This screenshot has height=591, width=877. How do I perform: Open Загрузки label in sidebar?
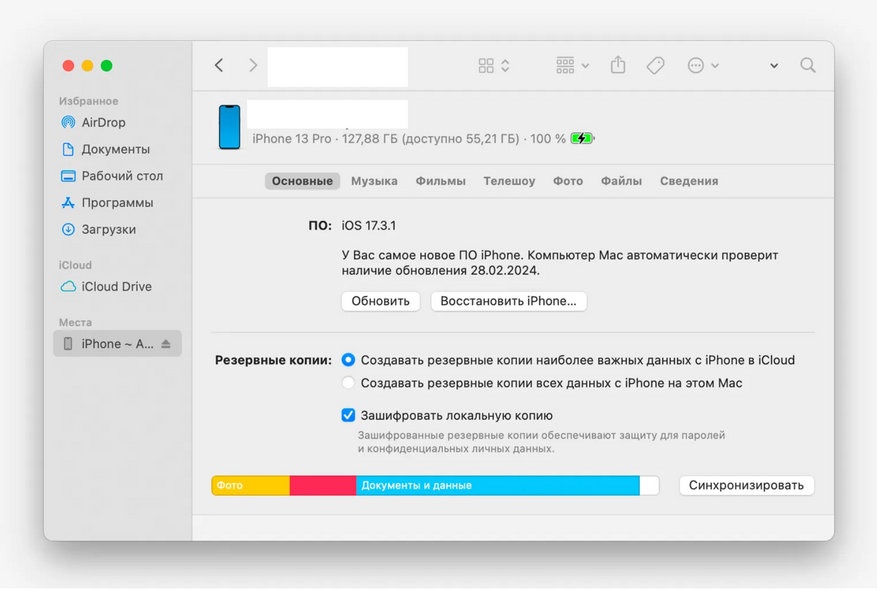coord(109,229)
